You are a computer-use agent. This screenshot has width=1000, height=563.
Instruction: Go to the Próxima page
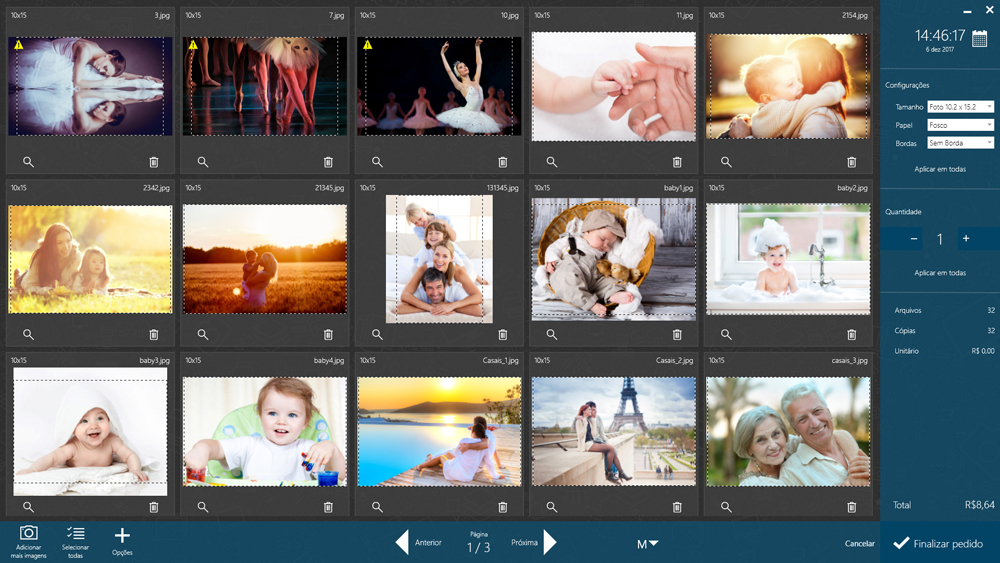point(549,543)
